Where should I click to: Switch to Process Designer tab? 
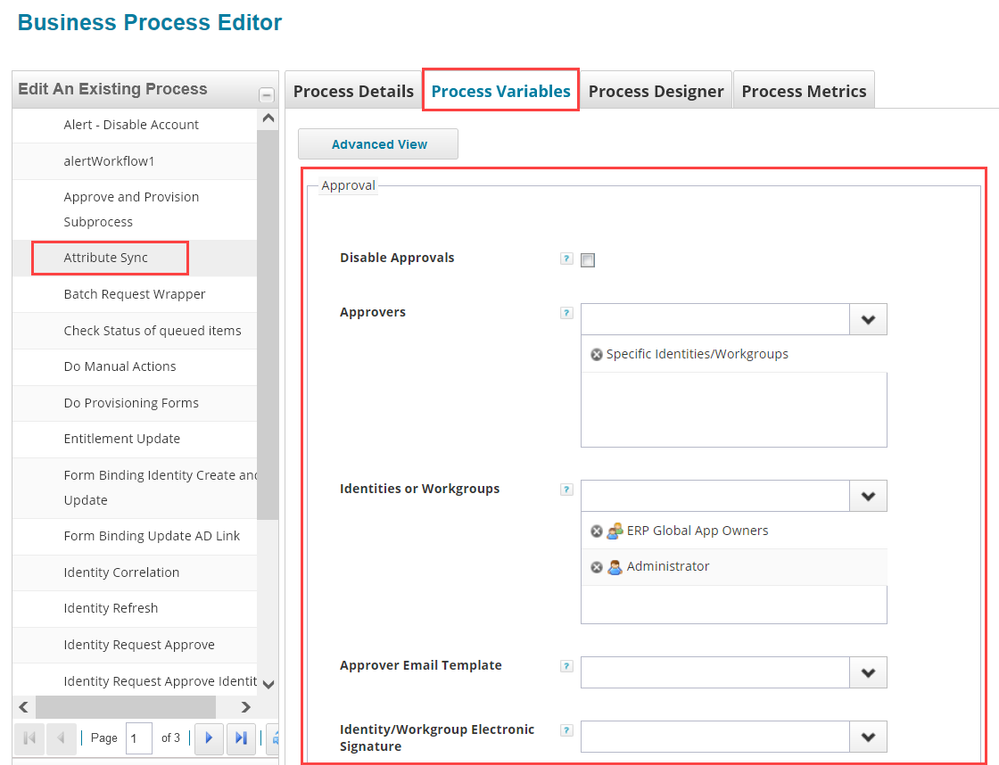point(656,91)
